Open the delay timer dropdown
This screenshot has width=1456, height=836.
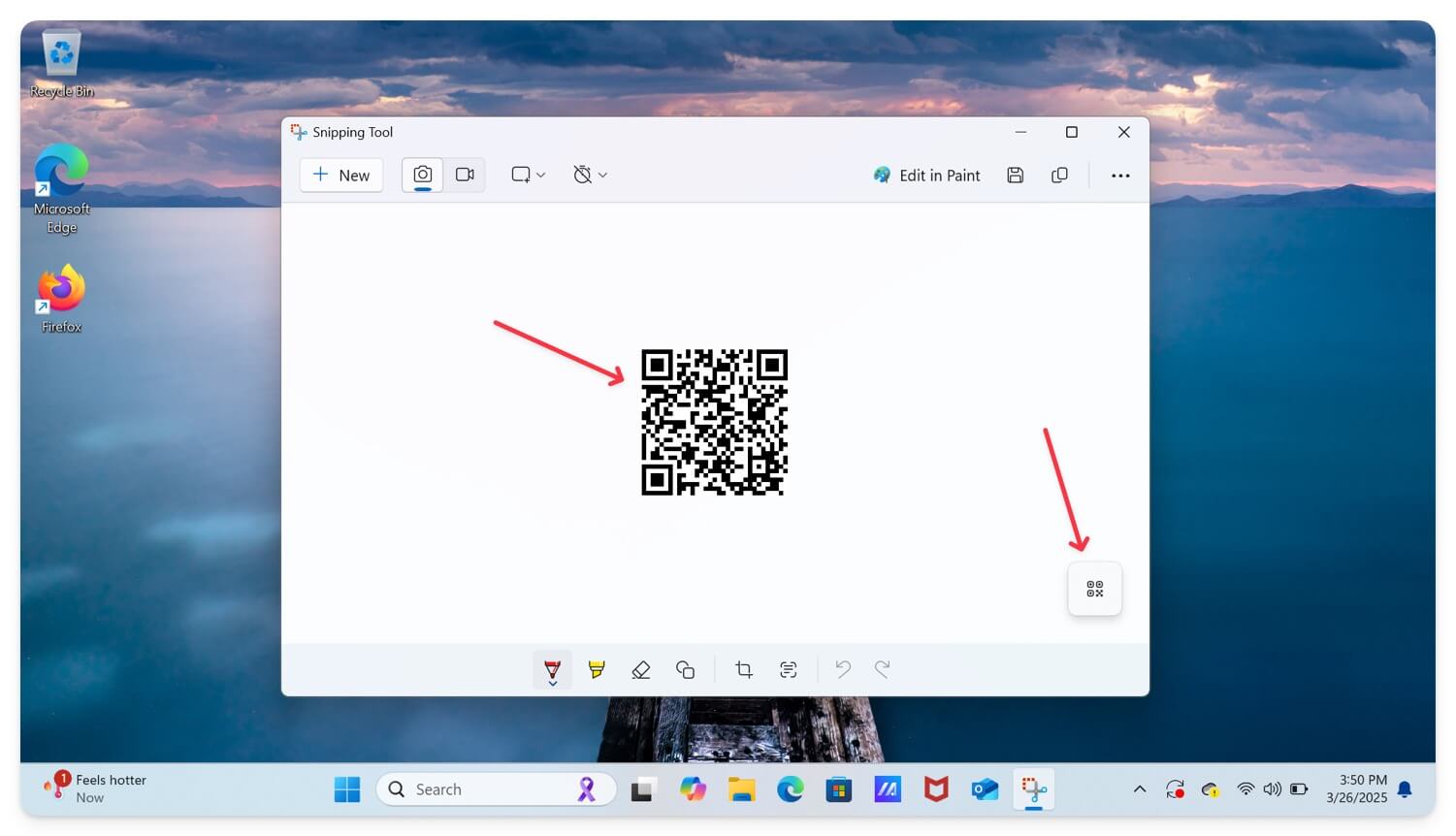(590, 175)
